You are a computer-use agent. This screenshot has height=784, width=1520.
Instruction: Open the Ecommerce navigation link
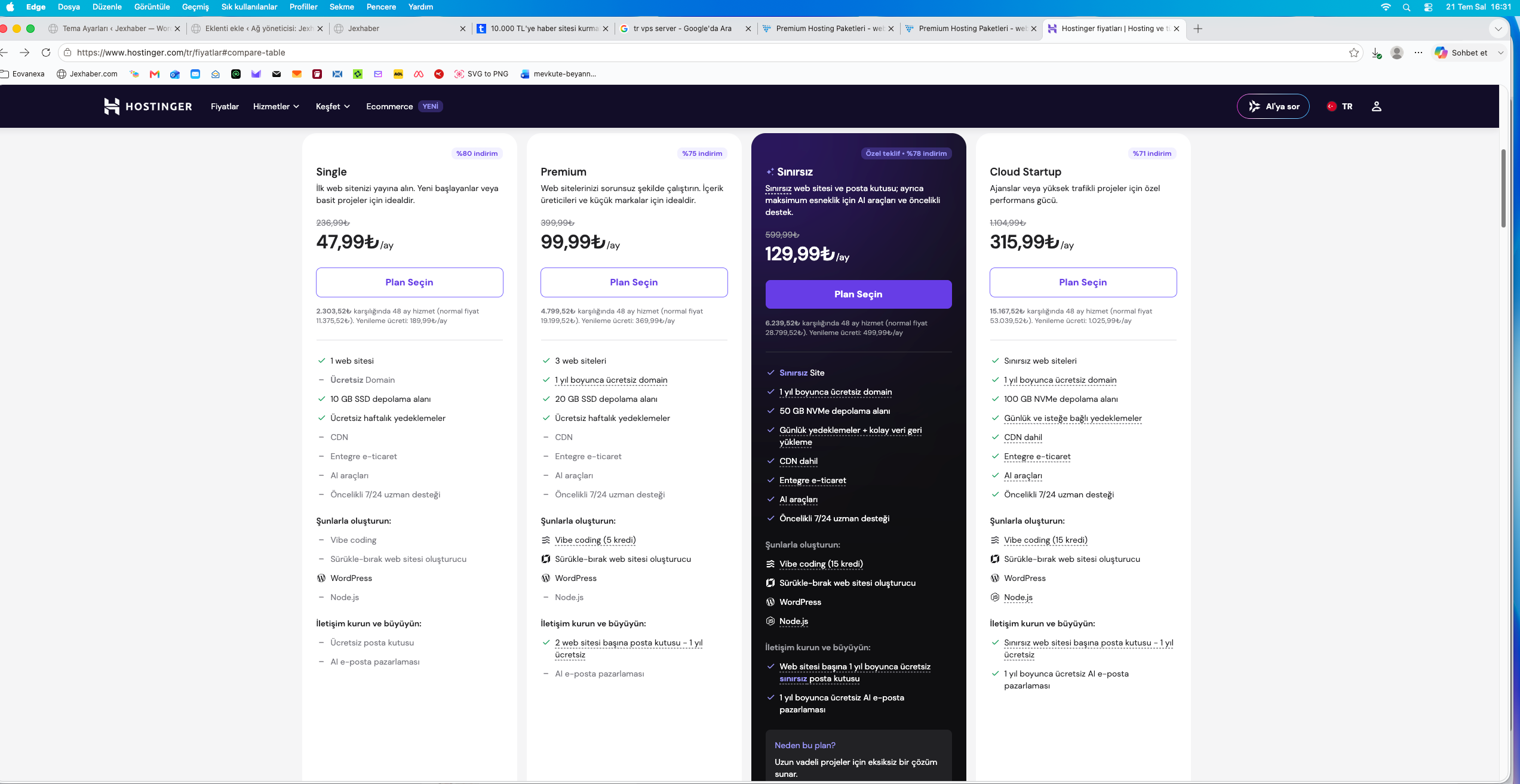pos(389,106)
